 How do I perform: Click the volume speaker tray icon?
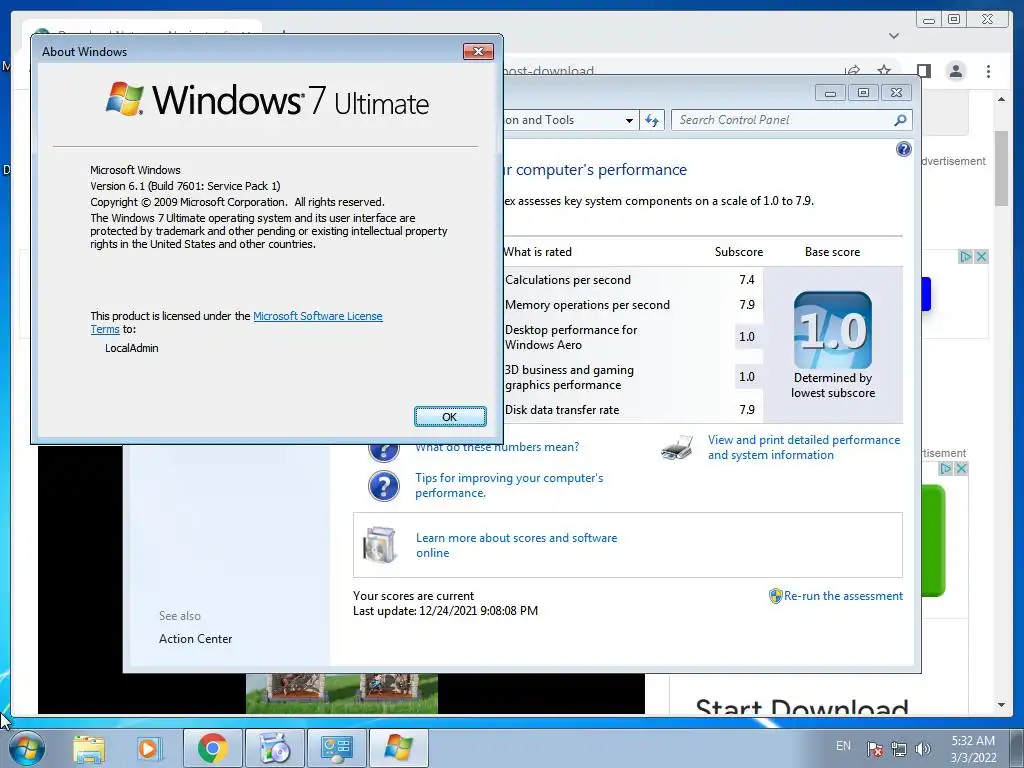click(923, 749)
